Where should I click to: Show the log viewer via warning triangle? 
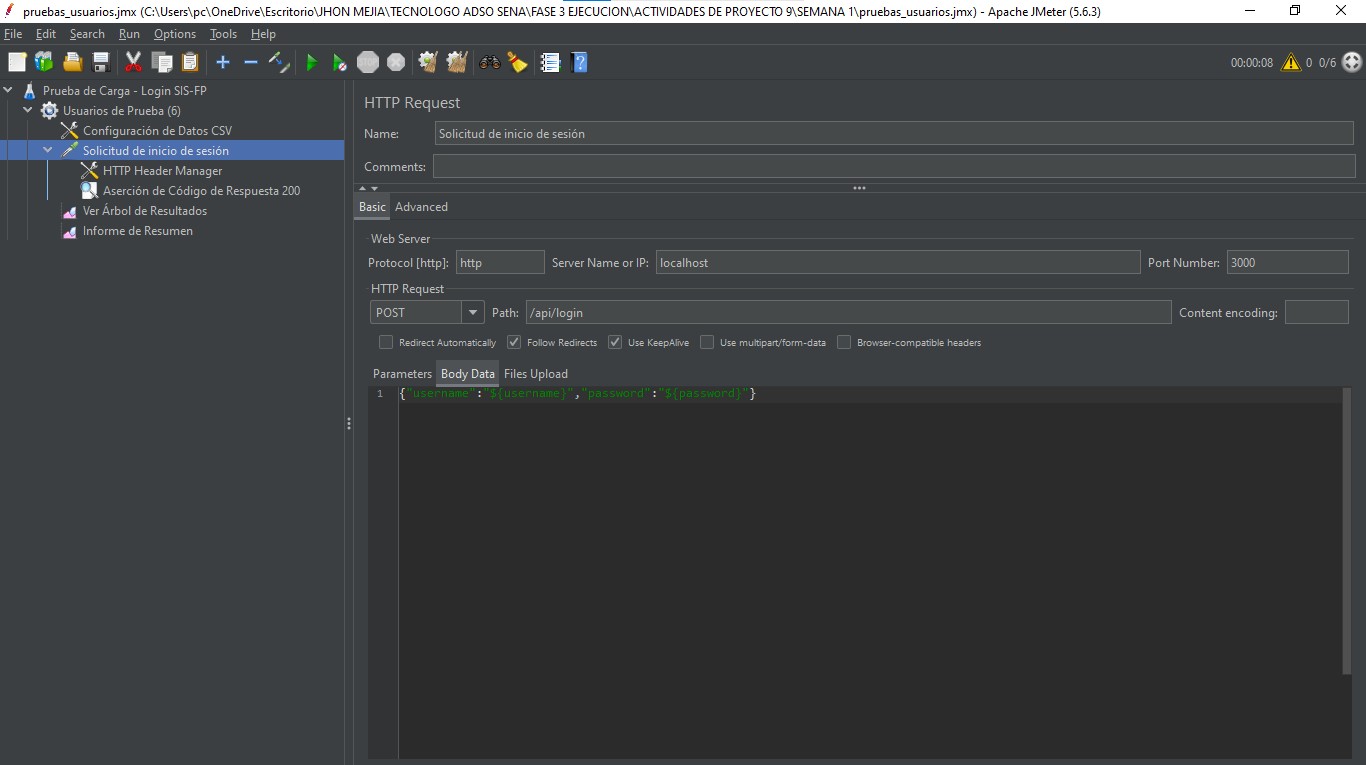pyautogui.click(x=1291, y=62)
